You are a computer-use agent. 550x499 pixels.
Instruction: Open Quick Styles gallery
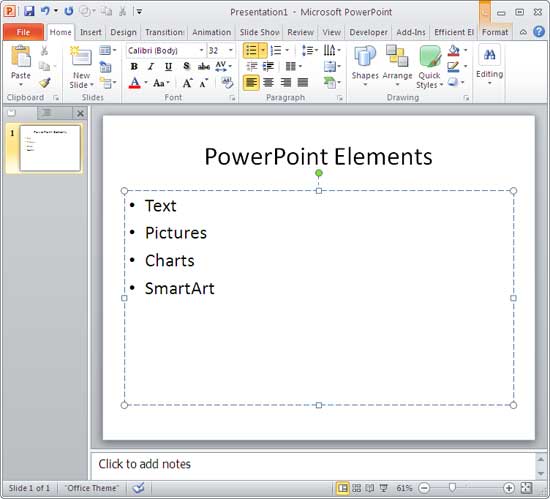(430, 67)
